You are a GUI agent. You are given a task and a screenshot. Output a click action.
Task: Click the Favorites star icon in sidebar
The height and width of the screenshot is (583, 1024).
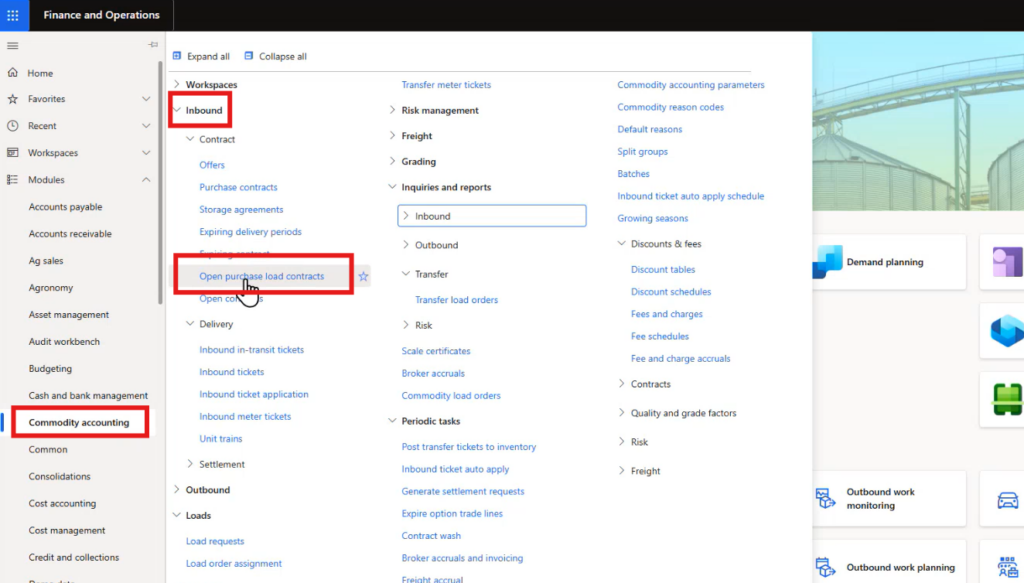pos(12,99)
